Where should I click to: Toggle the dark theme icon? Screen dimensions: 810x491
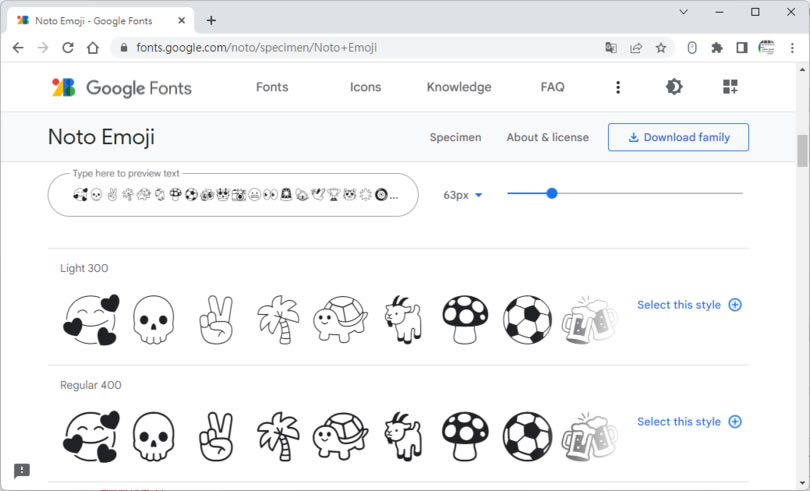click(674, 87)
